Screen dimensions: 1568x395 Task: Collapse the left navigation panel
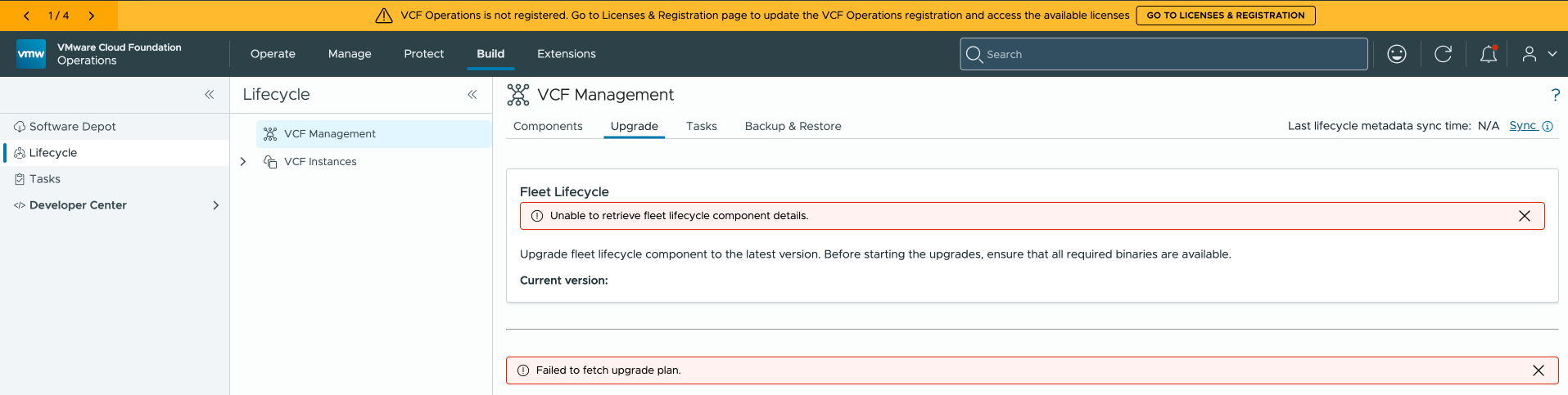(x=209, y=95)
